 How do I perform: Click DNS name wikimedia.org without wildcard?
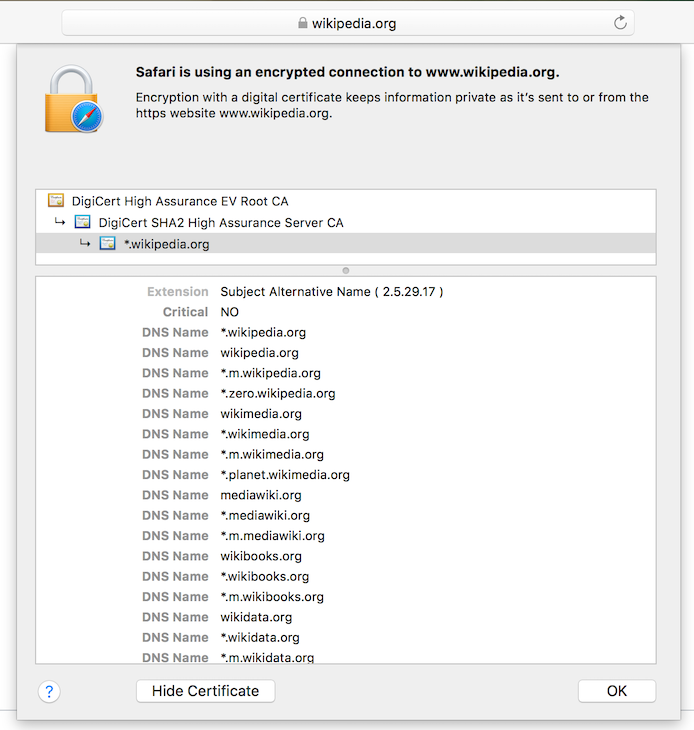coord(261,414)
